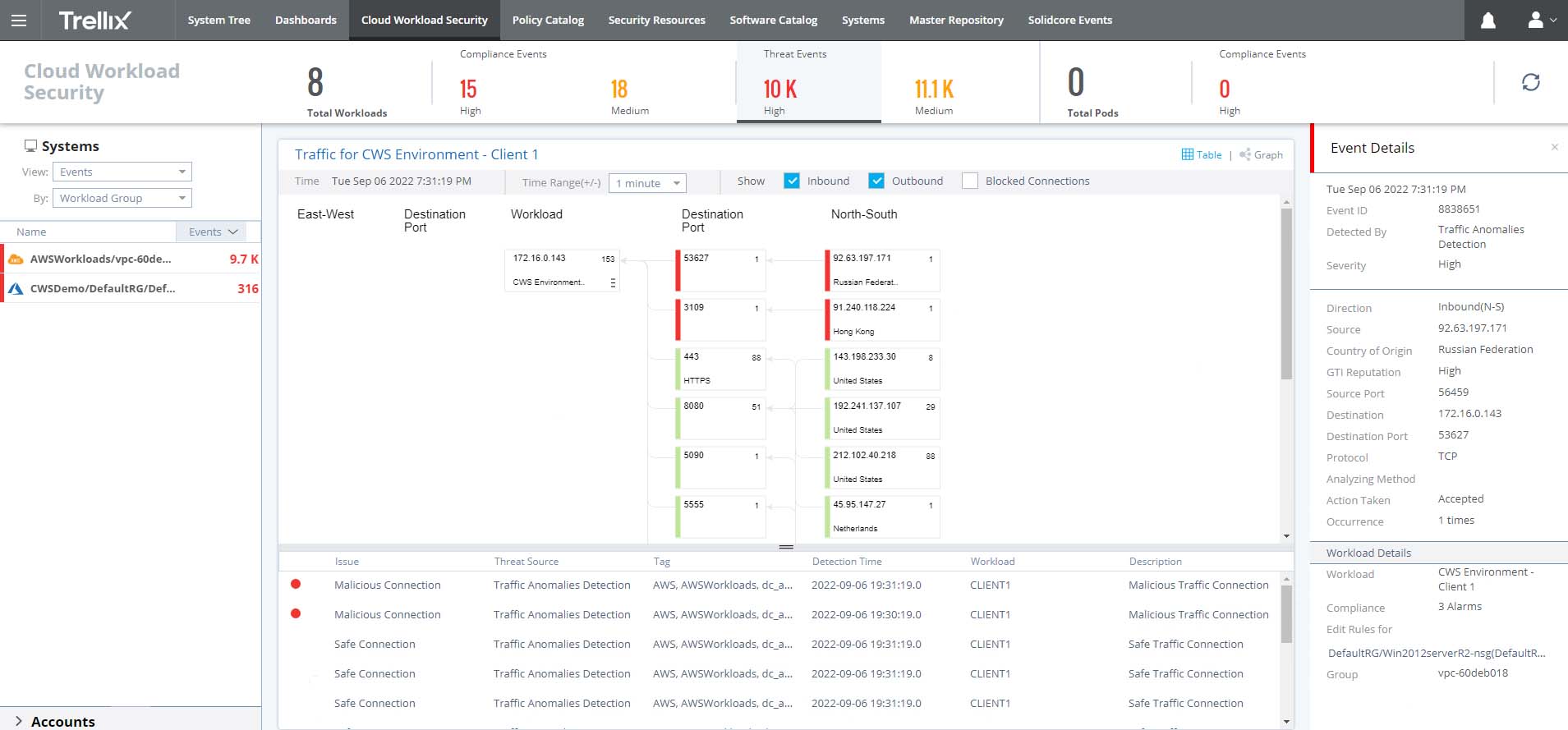Open Systems tab in top navigation

[862, 20]
